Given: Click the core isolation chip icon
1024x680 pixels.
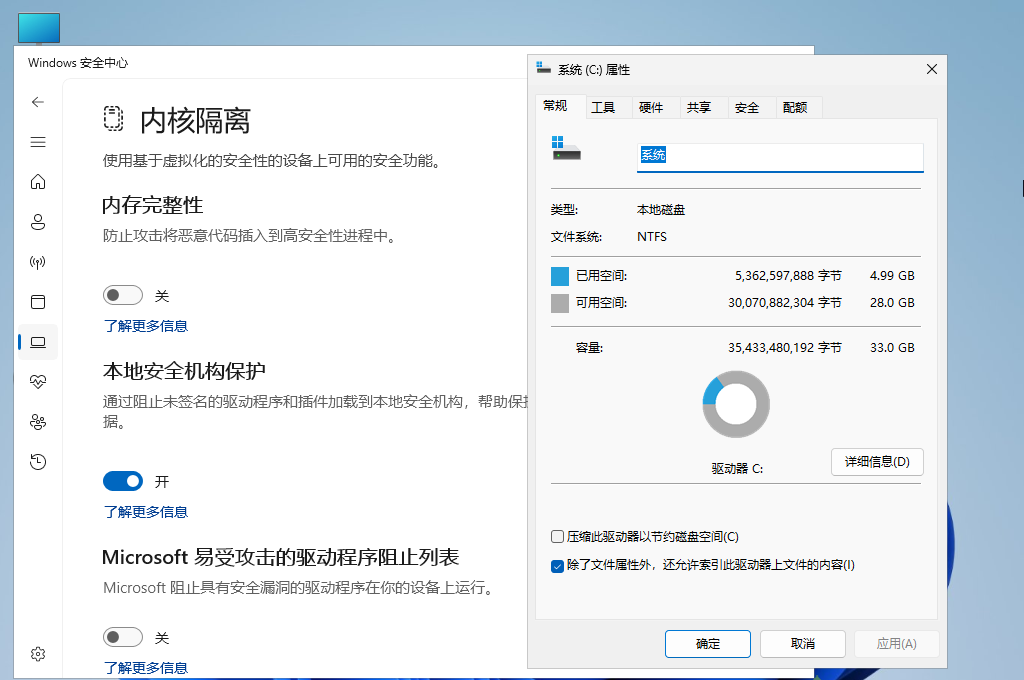Looking at the screenshot, I should coord(113,118).
